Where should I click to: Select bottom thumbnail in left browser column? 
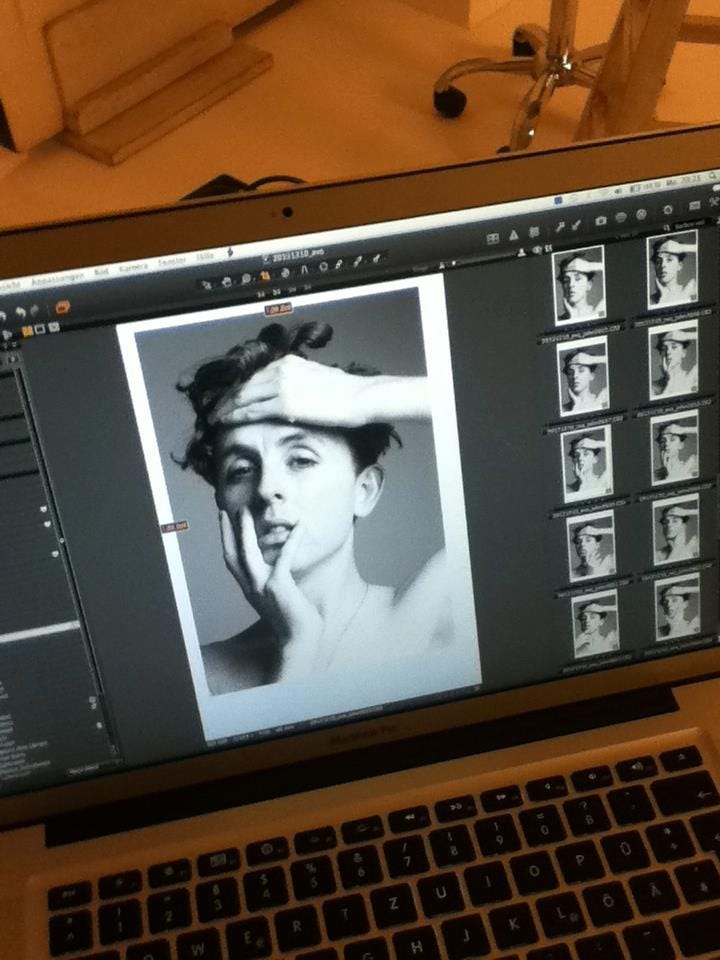click(x=596, y=624)
